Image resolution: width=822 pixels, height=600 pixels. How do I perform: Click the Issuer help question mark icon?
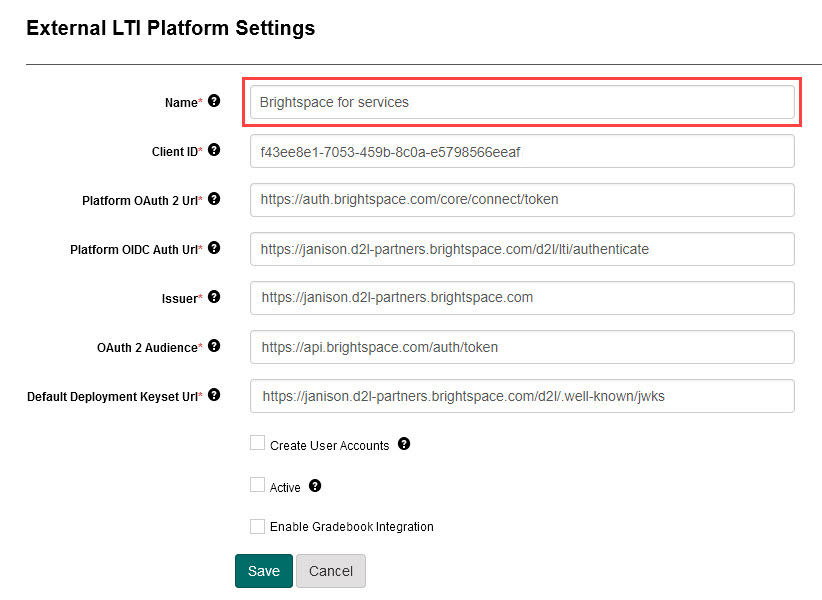(214, 297)
